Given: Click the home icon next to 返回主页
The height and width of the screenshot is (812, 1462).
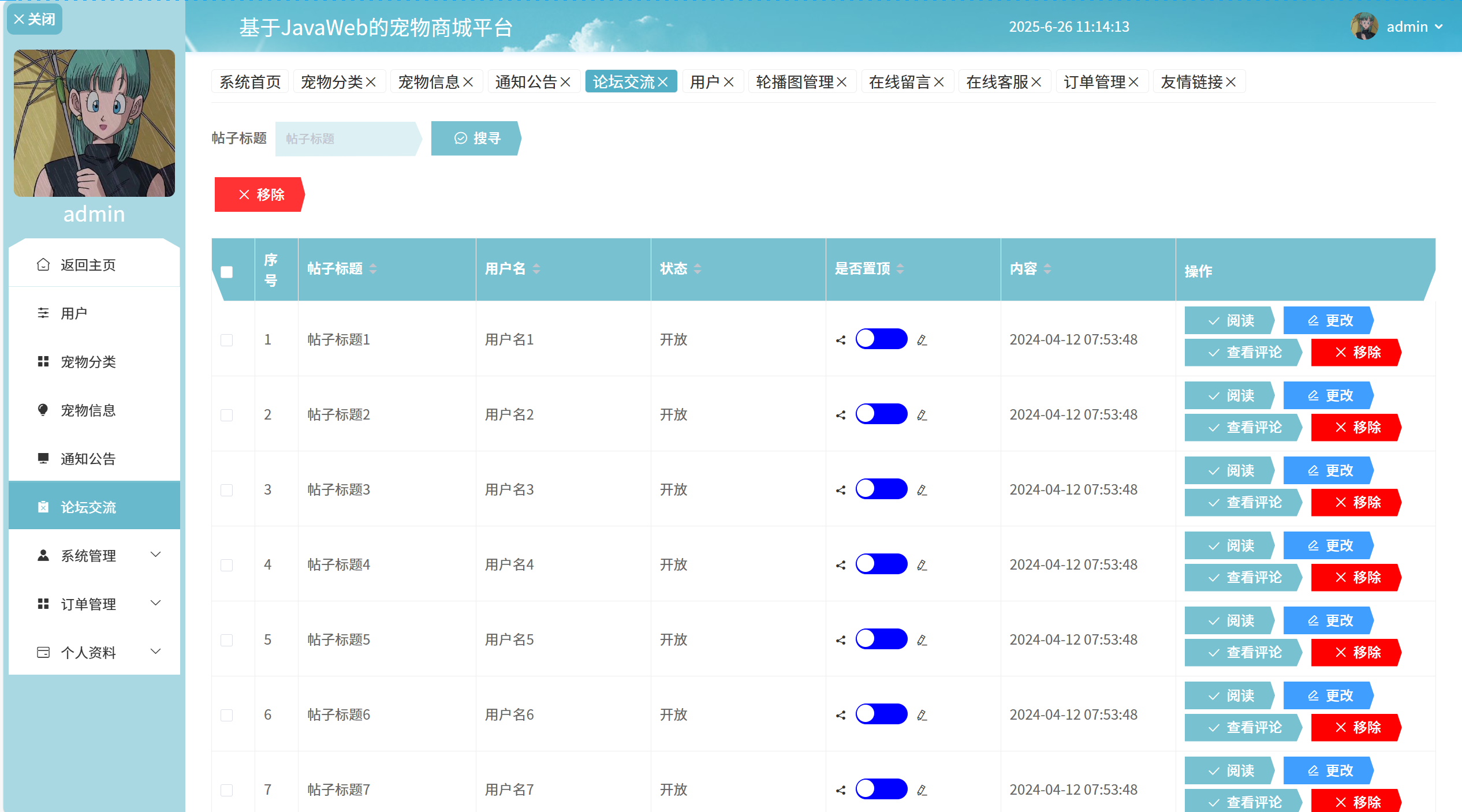Looking at the screenshot, I should click(x=43, y=264).
